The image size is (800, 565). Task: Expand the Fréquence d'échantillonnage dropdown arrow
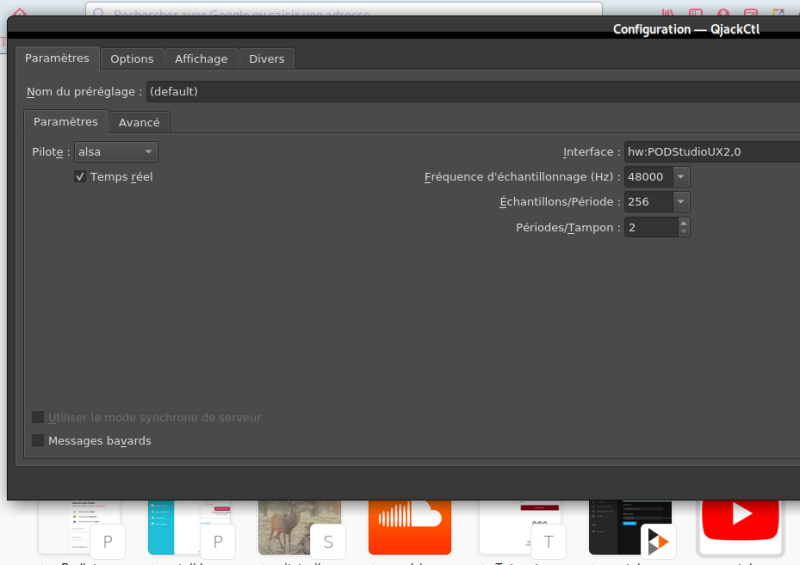pyautogui.click(x=681, y=177)
